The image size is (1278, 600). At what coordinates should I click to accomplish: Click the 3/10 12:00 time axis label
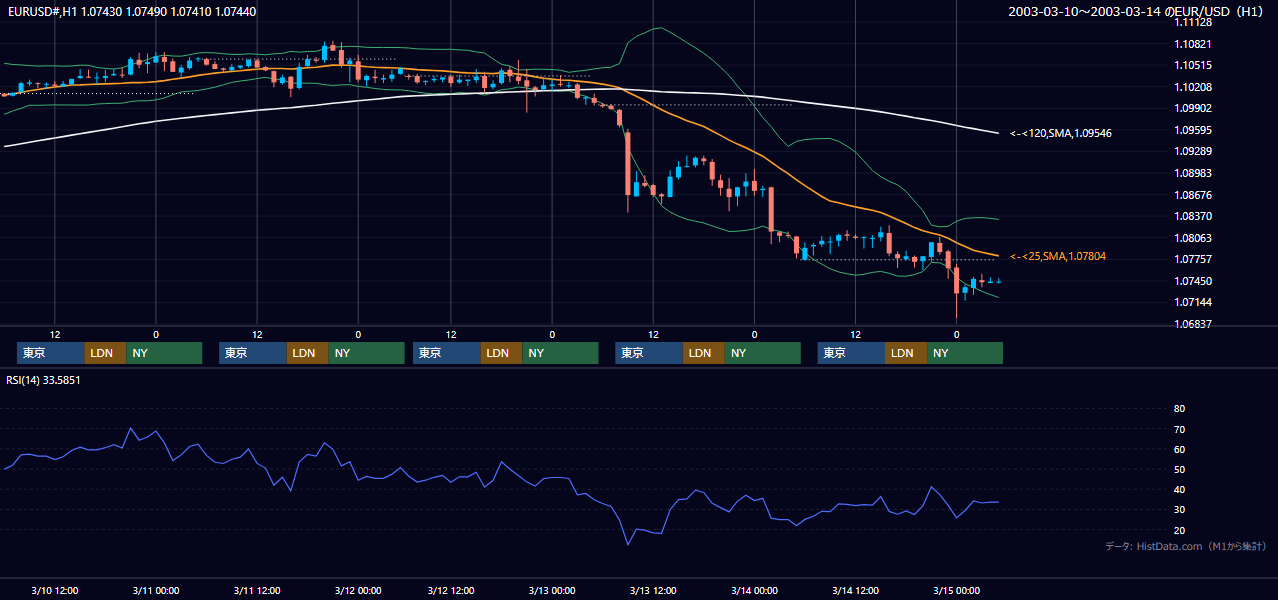click(x=55, y=591)
